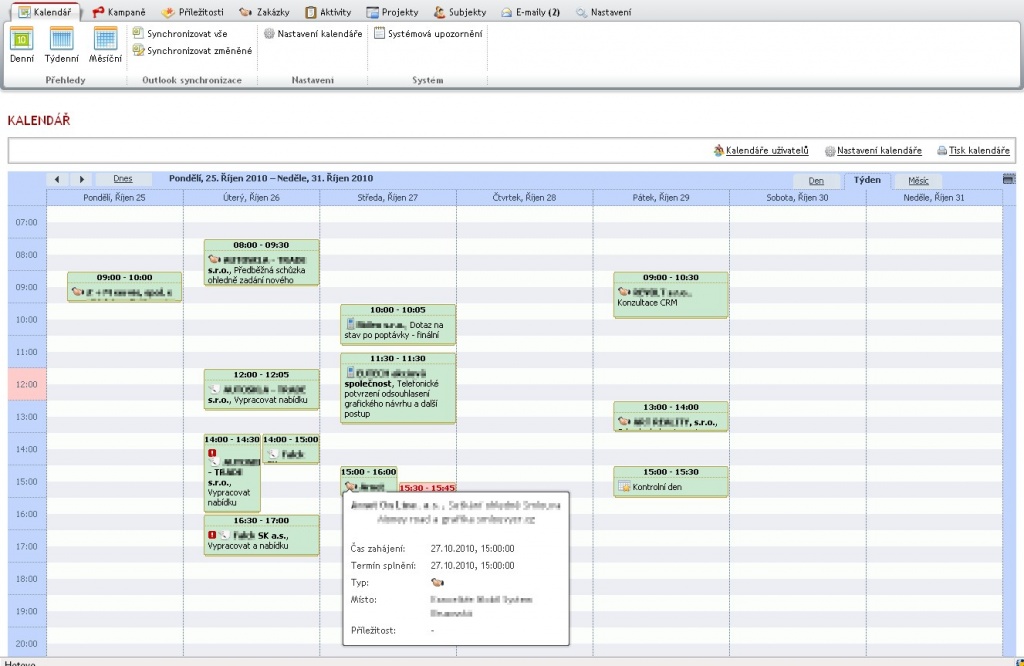The width and height of the screenshot is (1024, 666).
Task: Click the Středa, Říjen 27 column header
Action: [x=388, y=197]
